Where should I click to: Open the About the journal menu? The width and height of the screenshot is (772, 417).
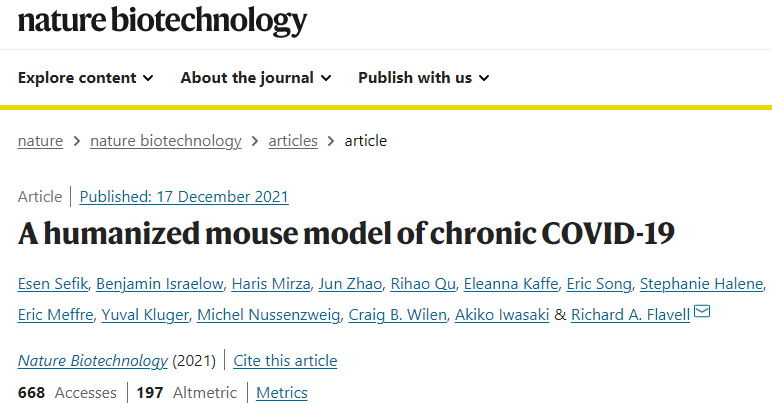(x=256, y=78)
